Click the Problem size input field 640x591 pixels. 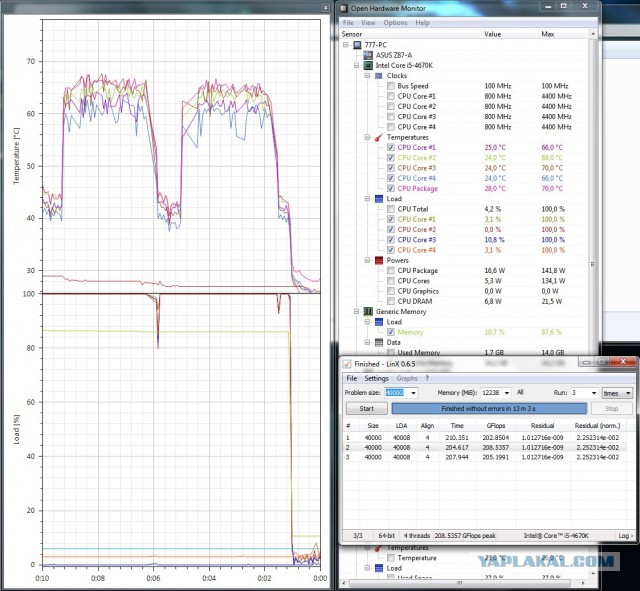(x=397, y=393)
